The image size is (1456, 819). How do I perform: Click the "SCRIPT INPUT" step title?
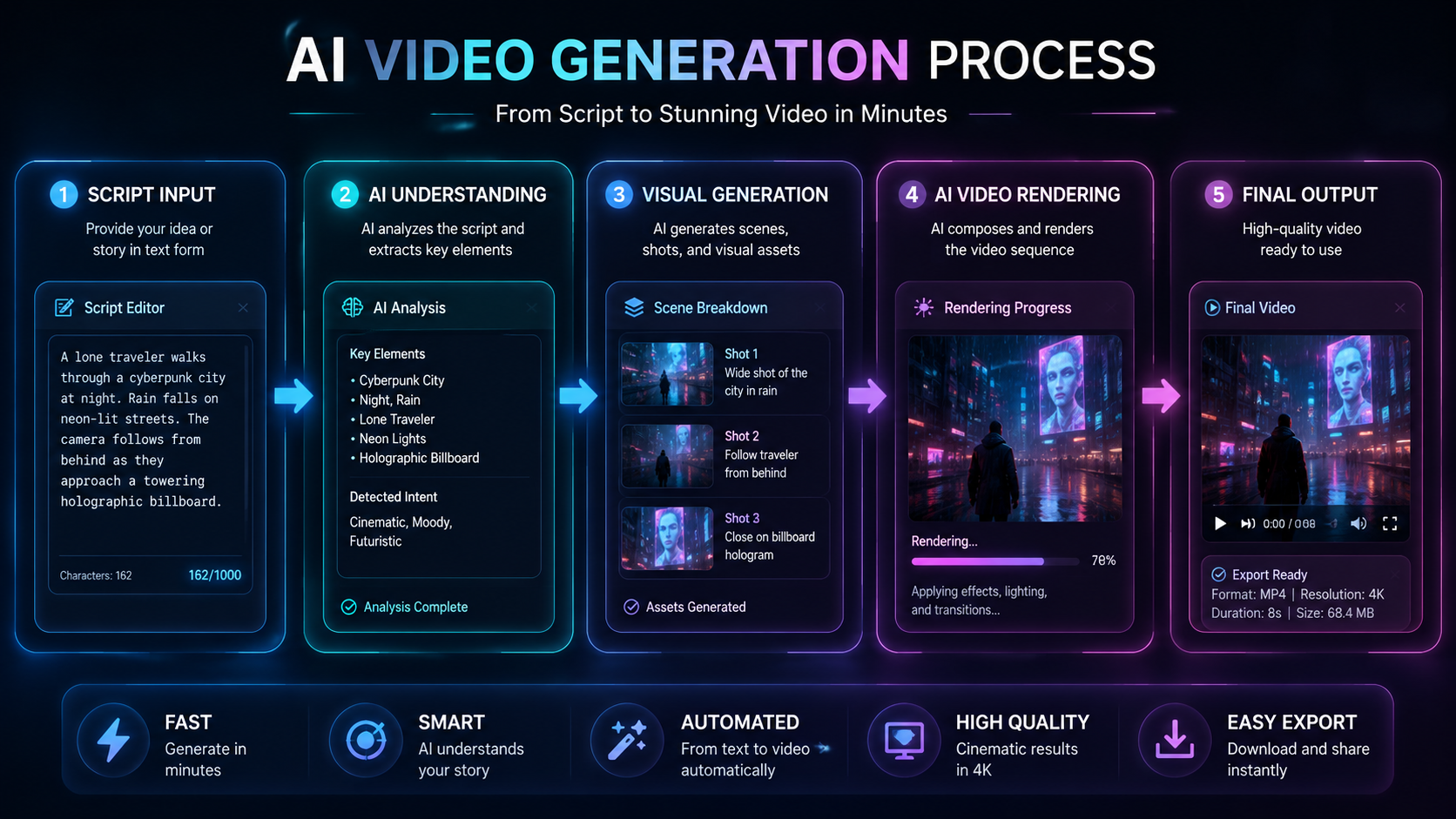[152, 195]
